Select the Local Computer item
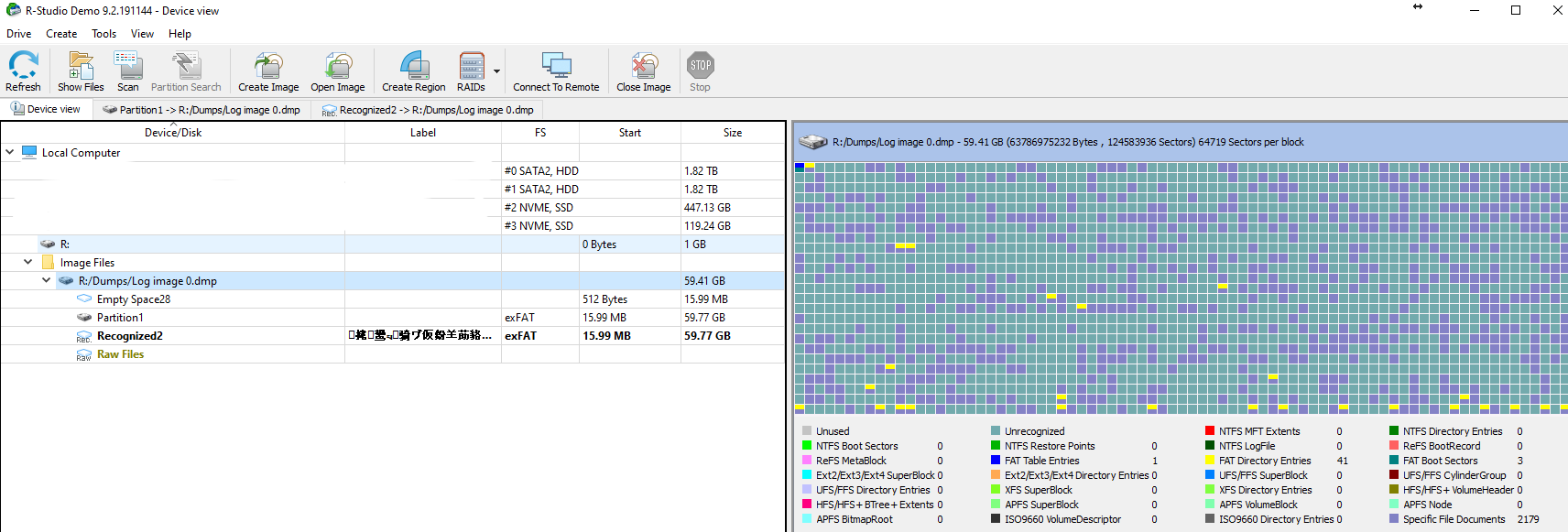 point(81,153)
